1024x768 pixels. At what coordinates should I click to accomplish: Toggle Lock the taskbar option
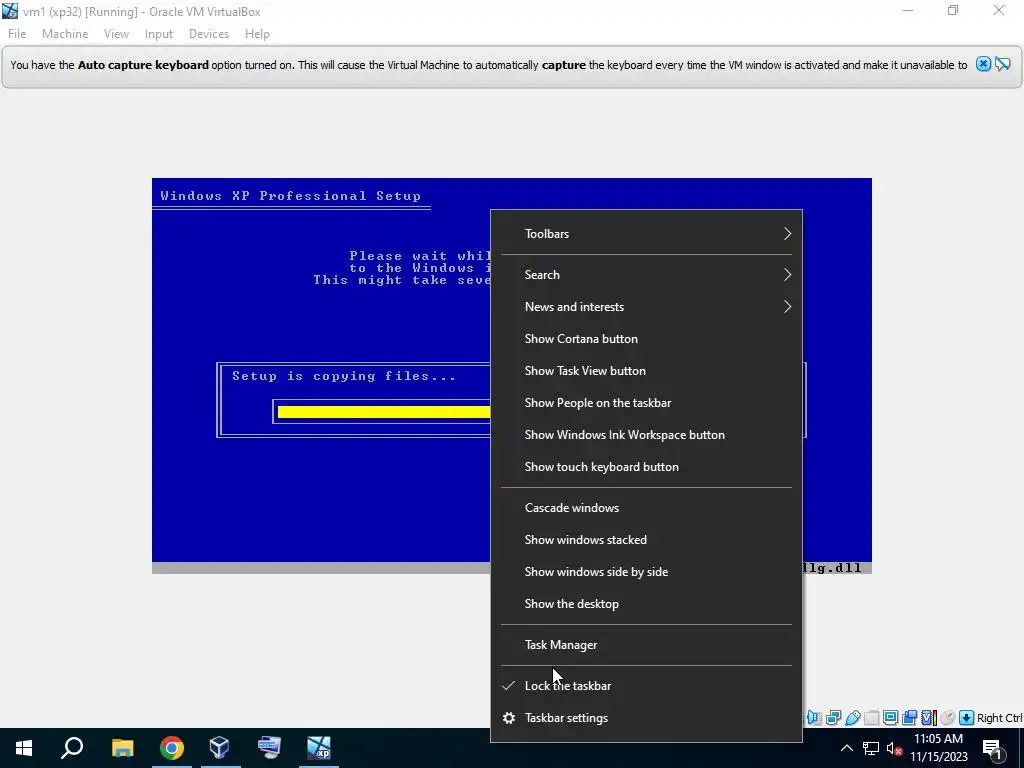[x=646, y=686]
